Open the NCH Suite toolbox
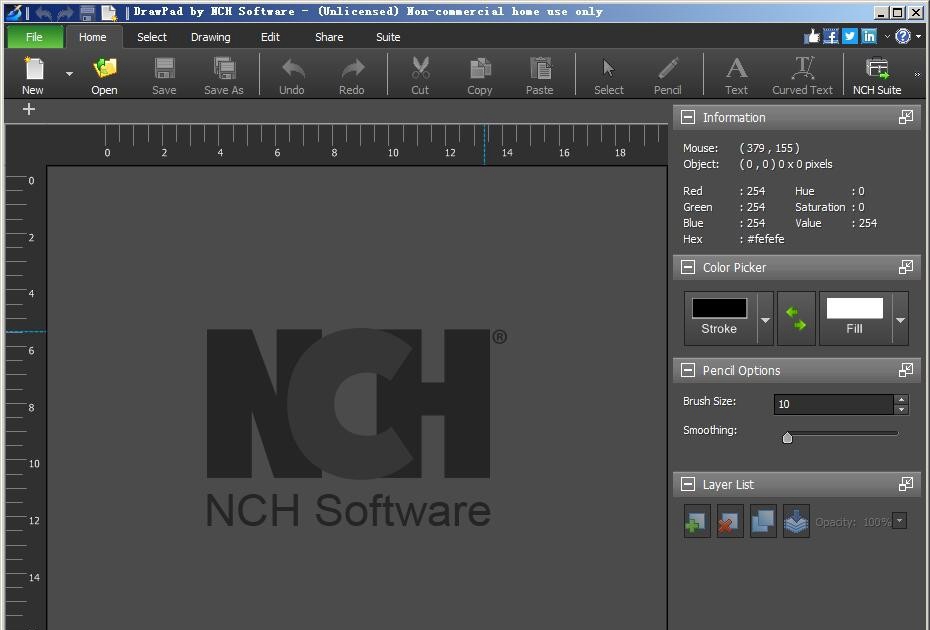This screenshot has width=930, height=630. pos(877,75)
